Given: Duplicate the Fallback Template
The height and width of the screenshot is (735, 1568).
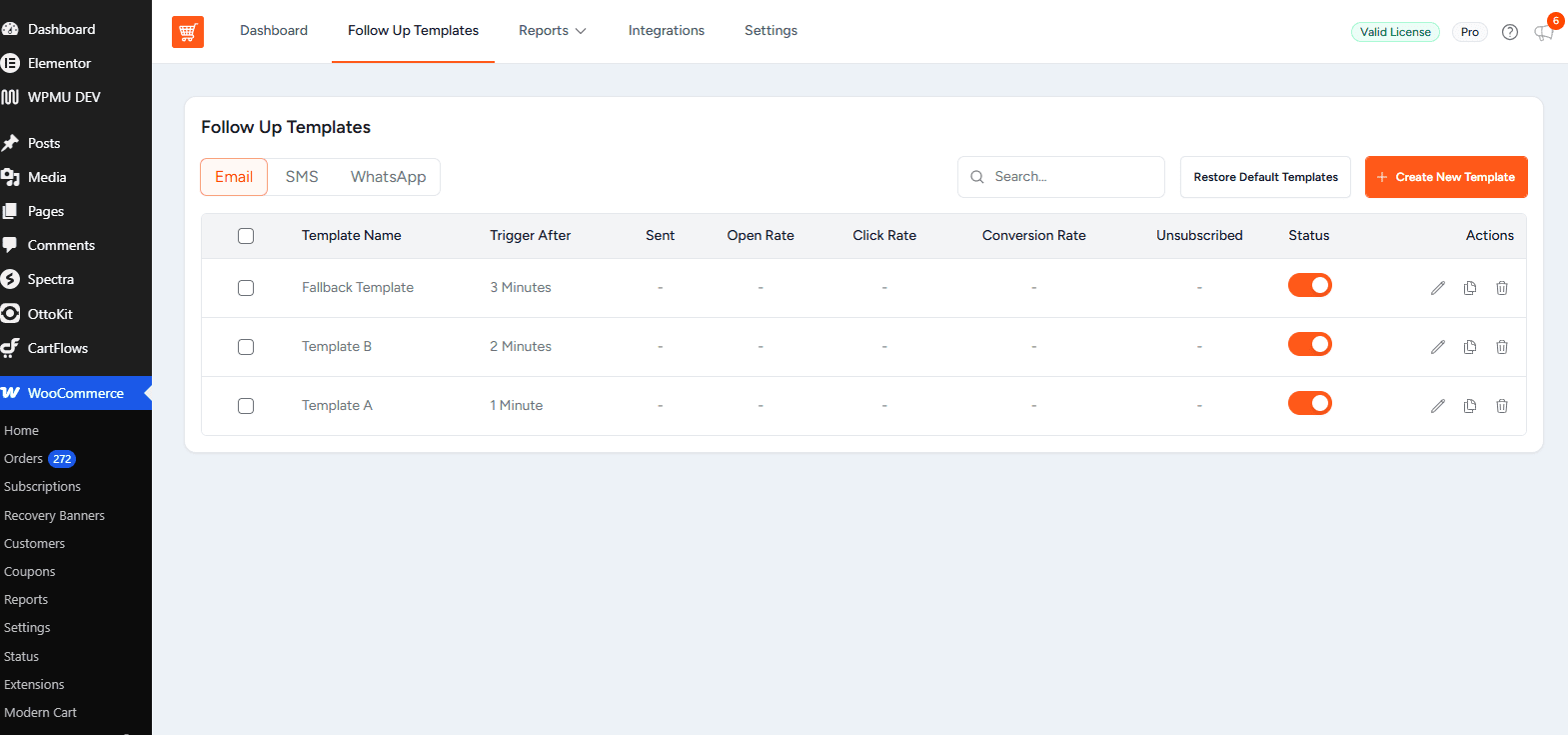Looking at the screenshot, I should click(x=1470, y=288).
